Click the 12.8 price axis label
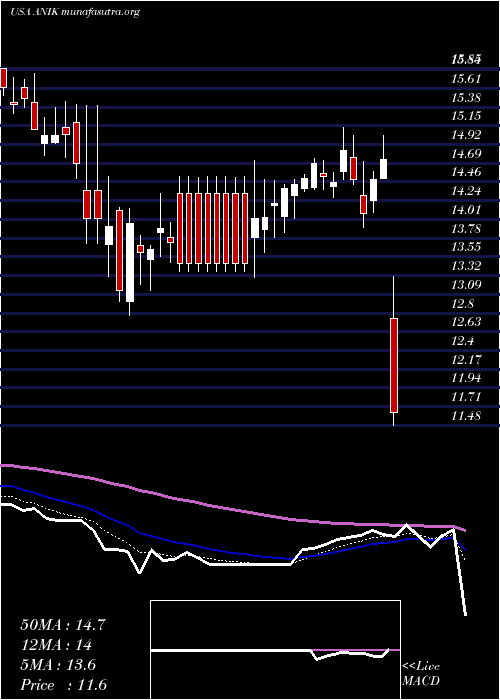Viewport: 500px width, 700px height. coord(463,304)
